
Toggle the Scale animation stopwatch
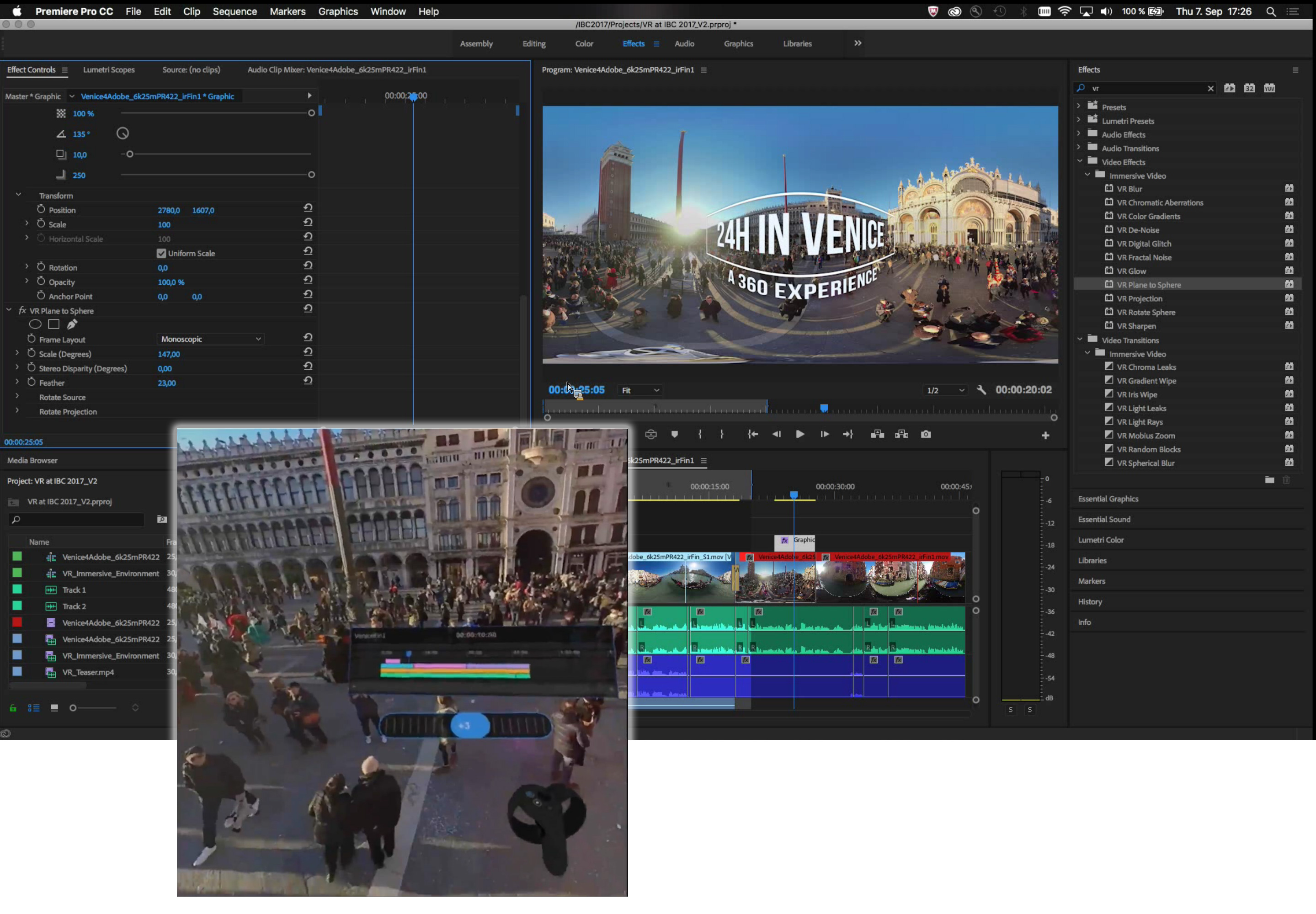pos(41,223)
